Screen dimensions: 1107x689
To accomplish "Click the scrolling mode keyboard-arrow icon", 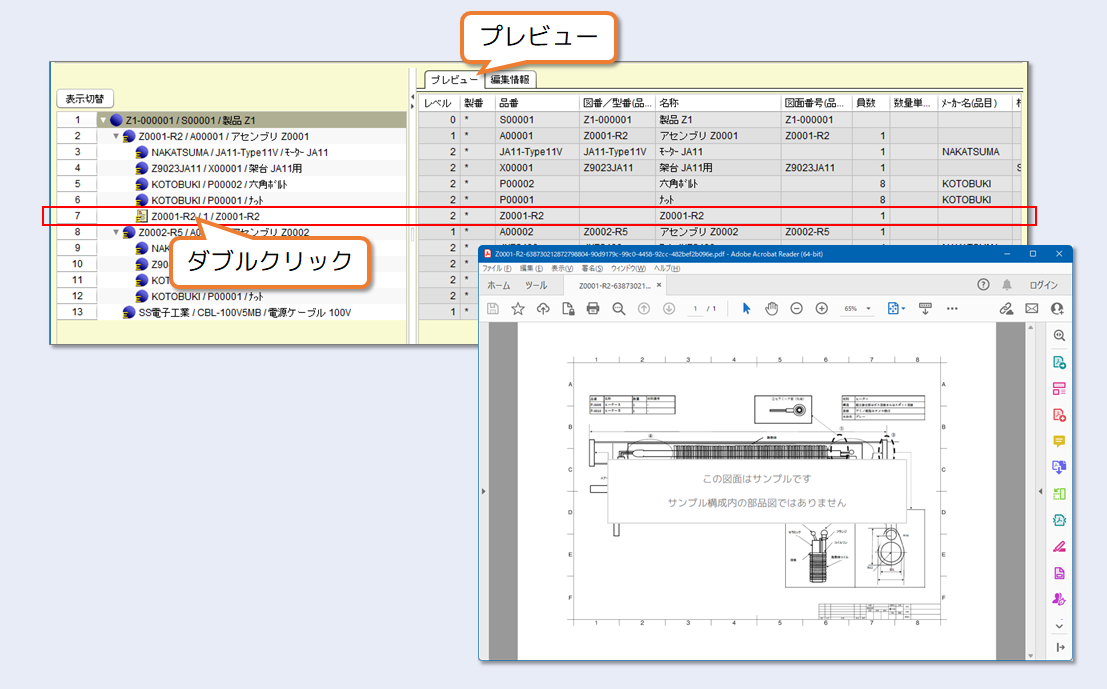I will pos(925,308).
